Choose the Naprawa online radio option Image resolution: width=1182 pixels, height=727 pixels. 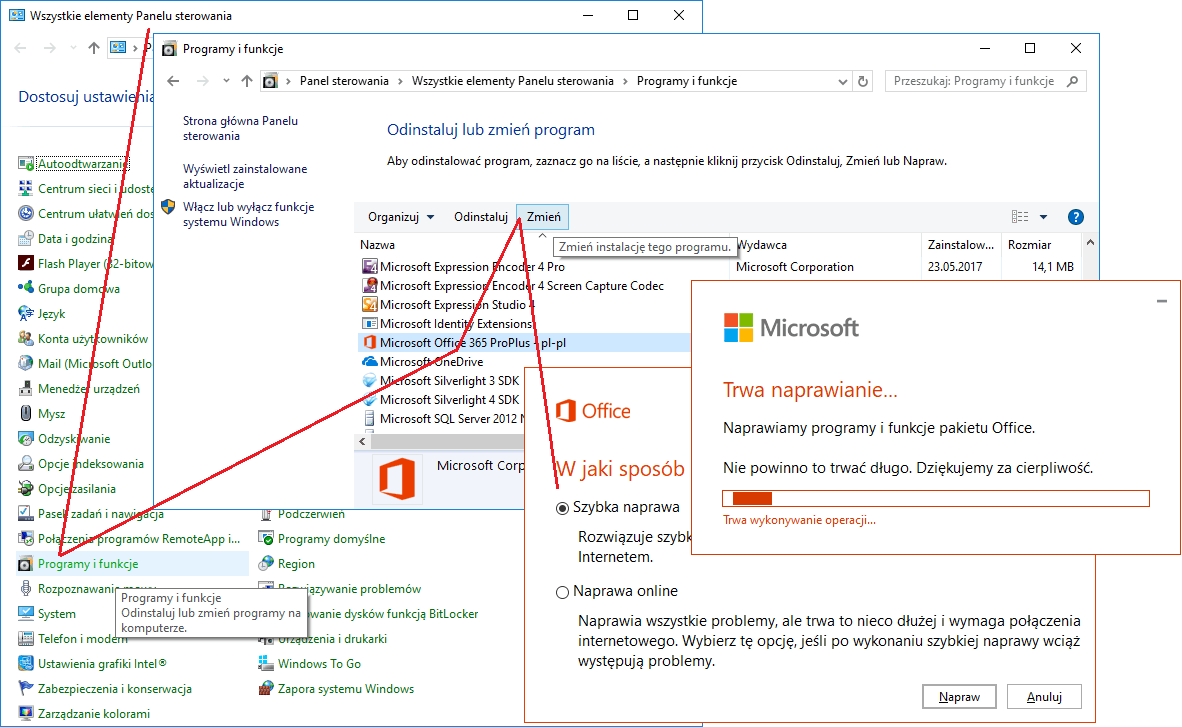[562, 592]
